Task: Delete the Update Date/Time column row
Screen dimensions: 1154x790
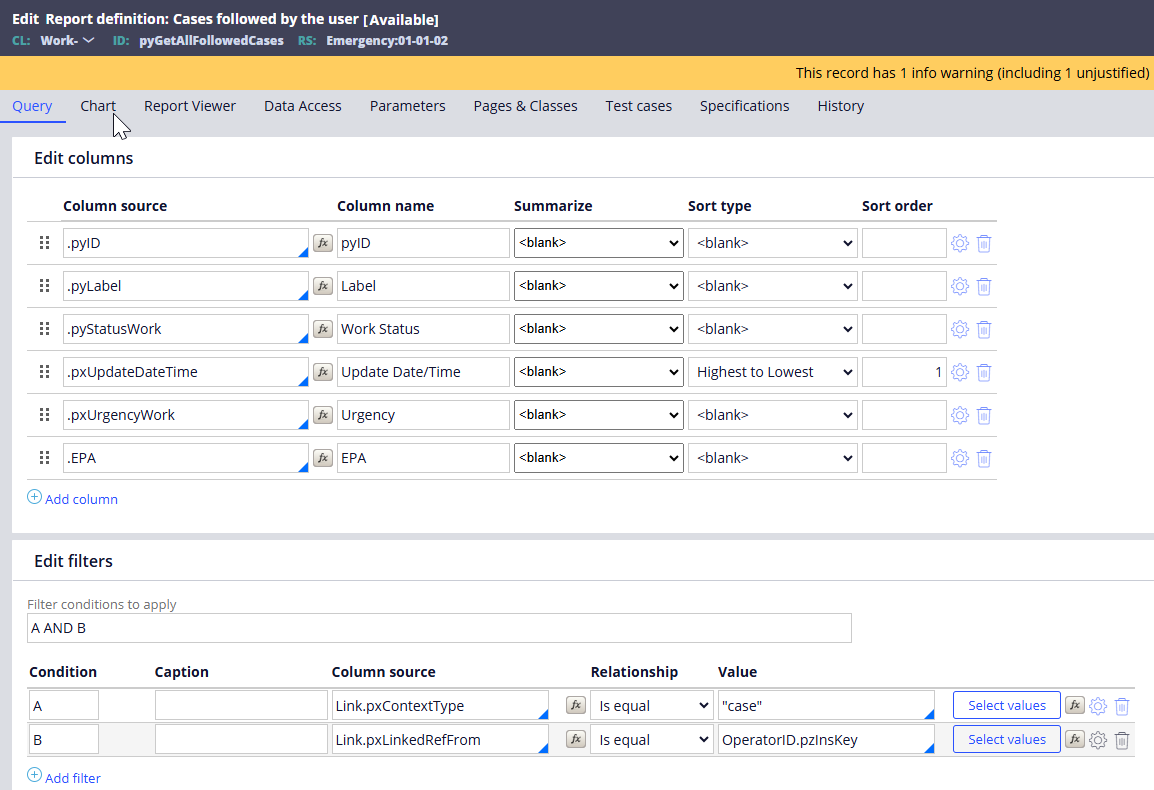Action: point(984,372)
